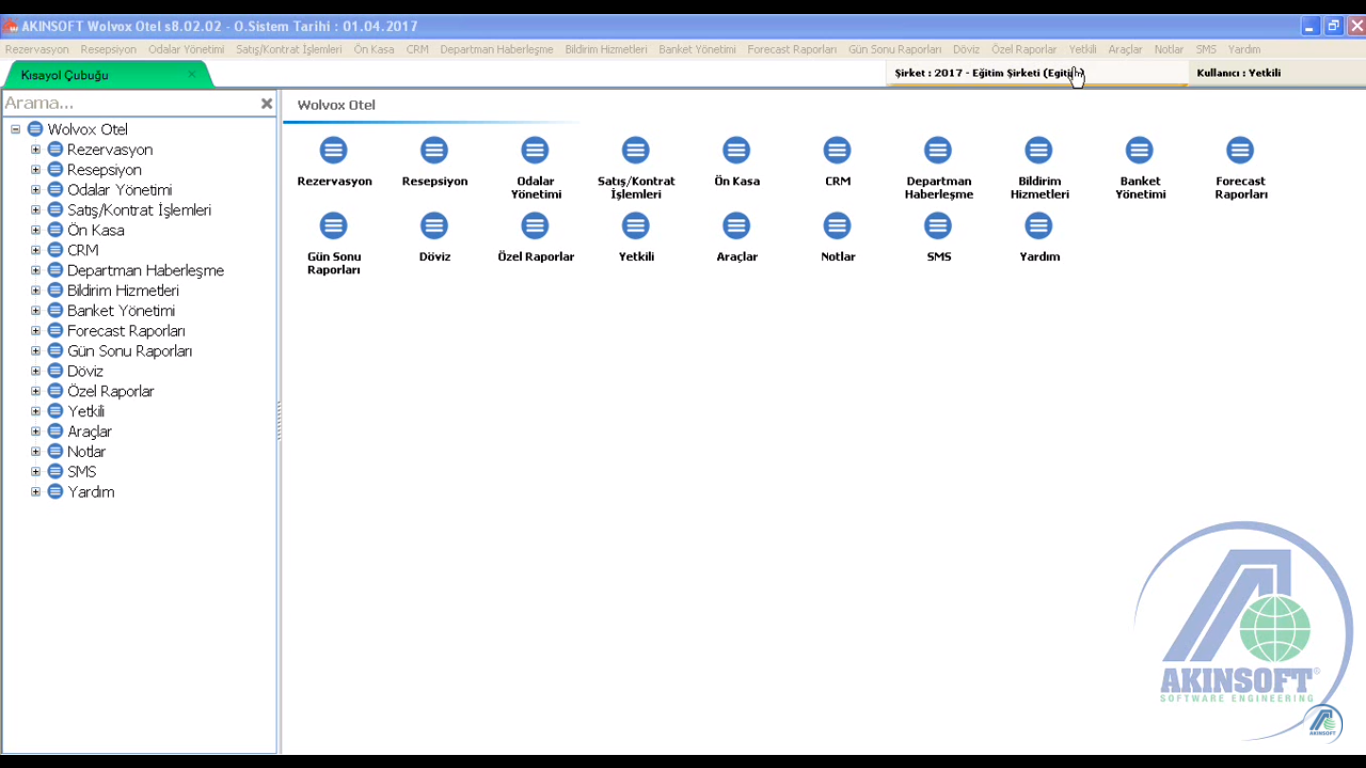This screenshot has height=768, width=1366.
Task: Open Bildirim Hizmetleri icon in main panel
Action: click(1039, 151)
